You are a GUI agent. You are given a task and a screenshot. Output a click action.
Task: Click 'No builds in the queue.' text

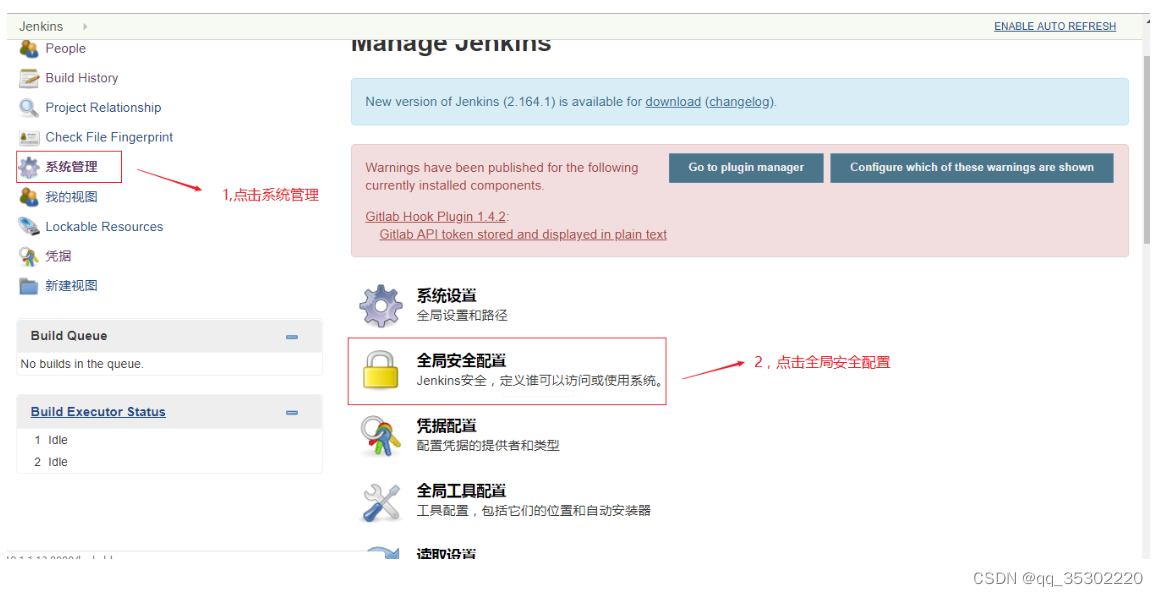click(82, 364)
